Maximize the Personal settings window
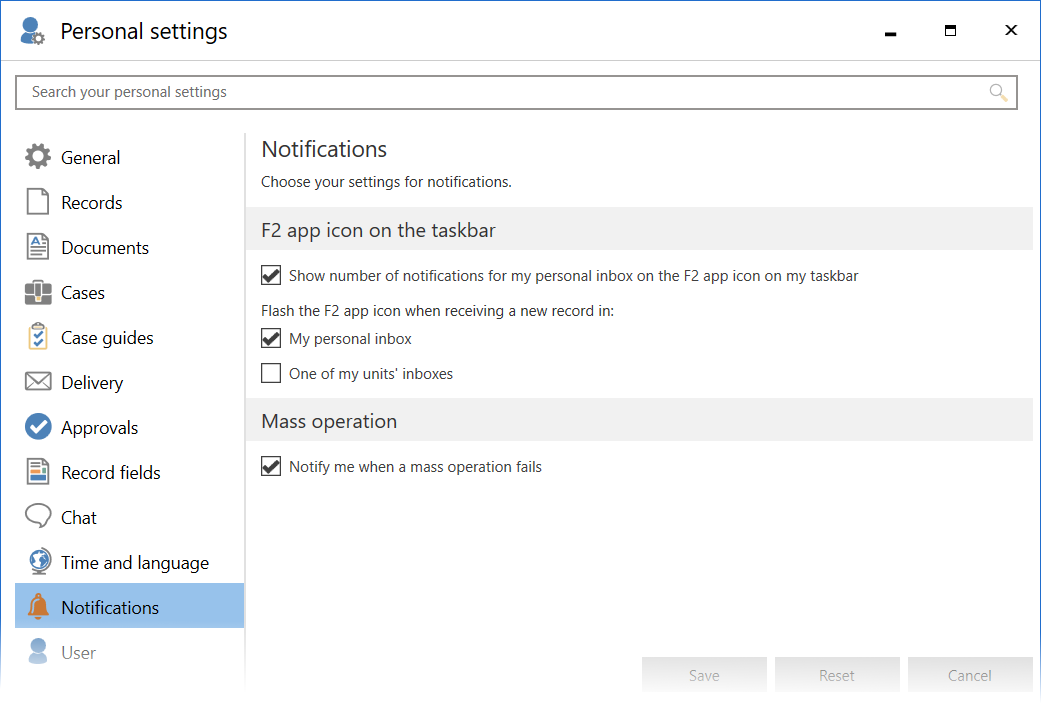This screenshot has height=708, width=1041. point(951,31)
